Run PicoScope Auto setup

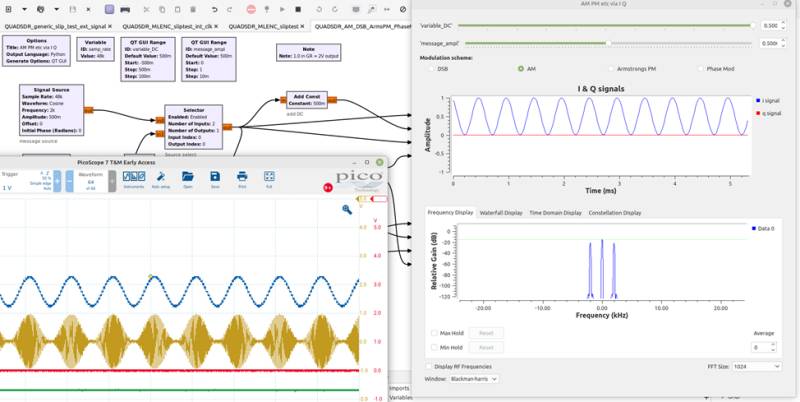click(x=161, y=179)
